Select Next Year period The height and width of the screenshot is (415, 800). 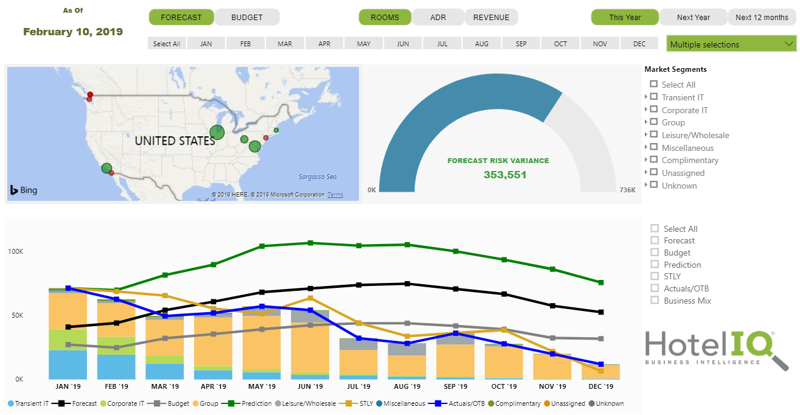coord(693,17)
